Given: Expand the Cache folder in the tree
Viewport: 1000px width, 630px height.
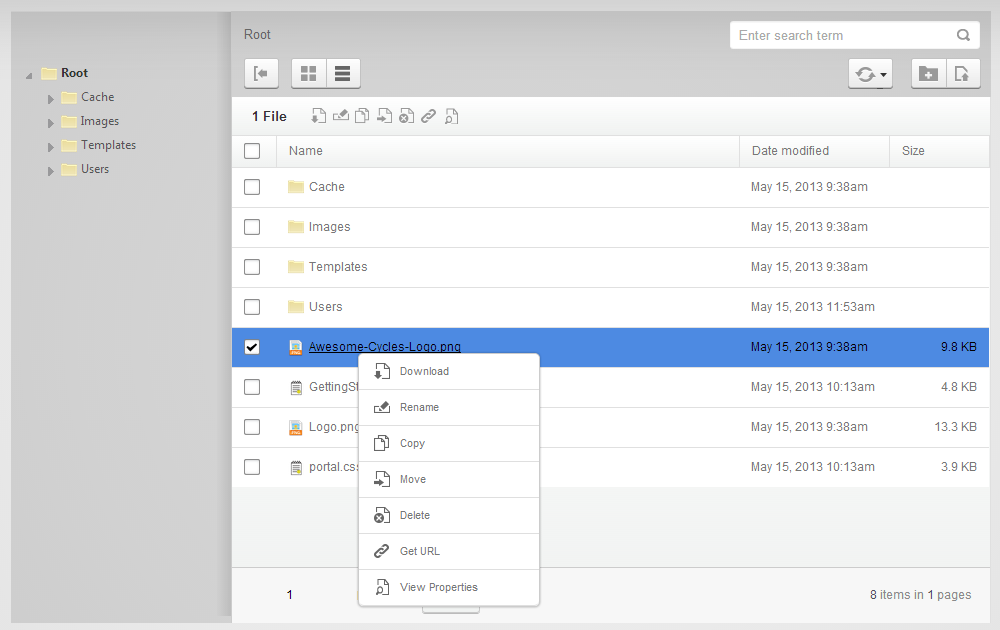Looking at the screenshot, I should (50, 97).
